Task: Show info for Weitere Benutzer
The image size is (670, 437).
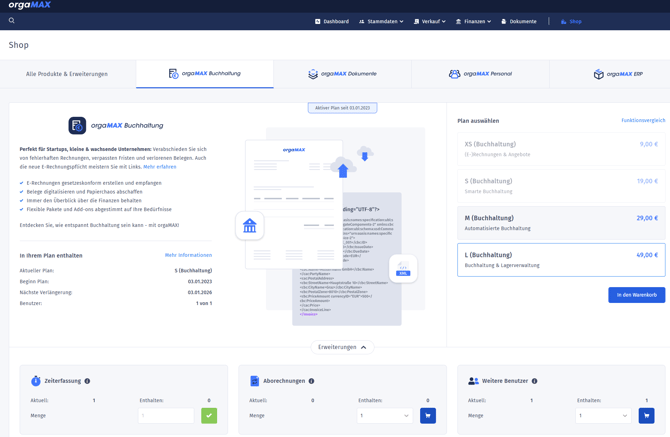Action: click(535, 381)
